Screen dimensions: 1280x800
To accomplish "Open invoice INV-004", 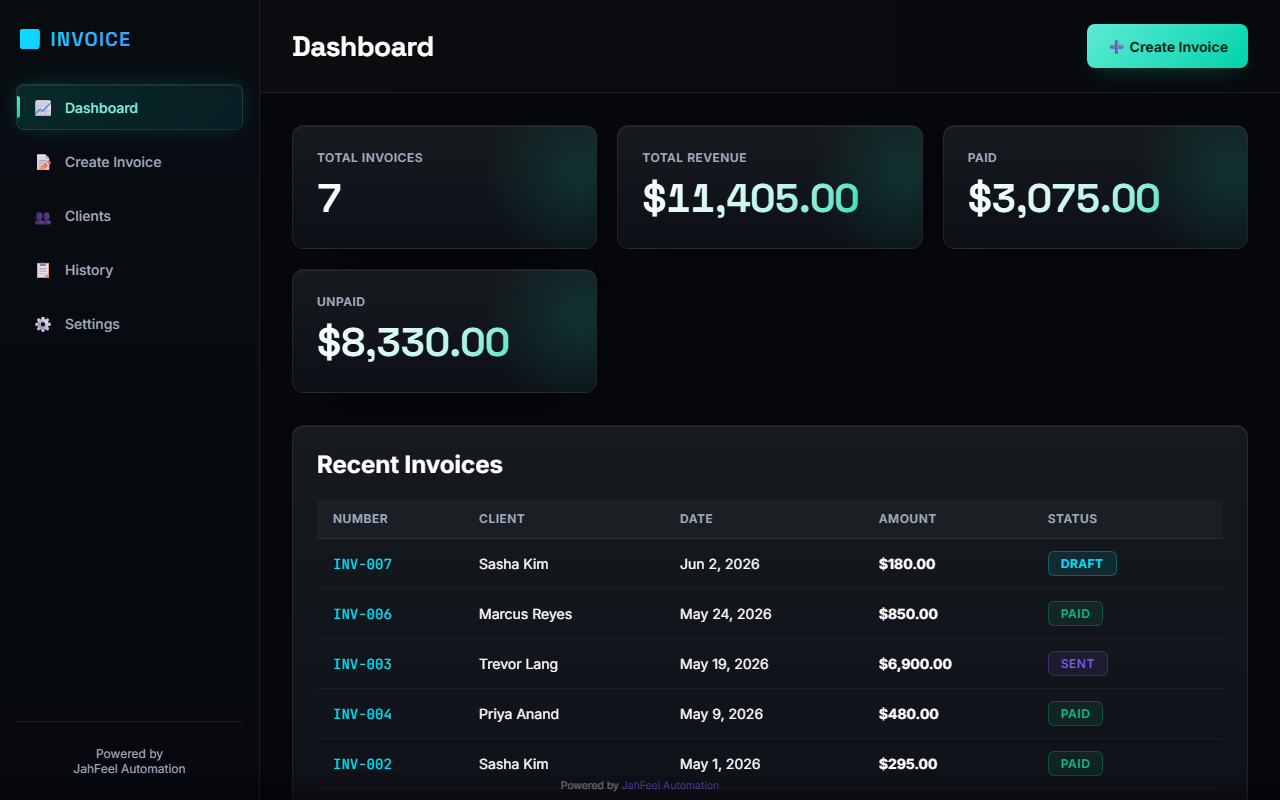I will tap(362, 714).
